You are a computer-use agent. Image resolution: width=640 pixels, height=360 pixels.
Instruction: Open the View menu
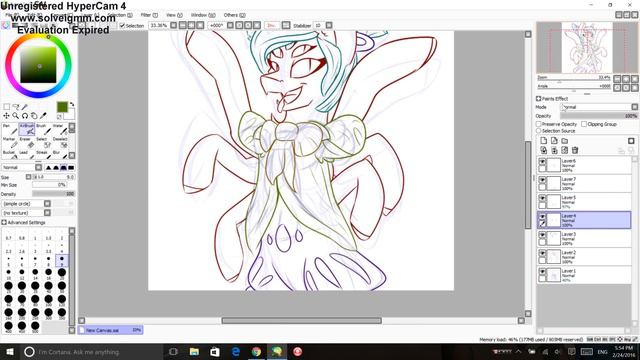pos(174,15)
